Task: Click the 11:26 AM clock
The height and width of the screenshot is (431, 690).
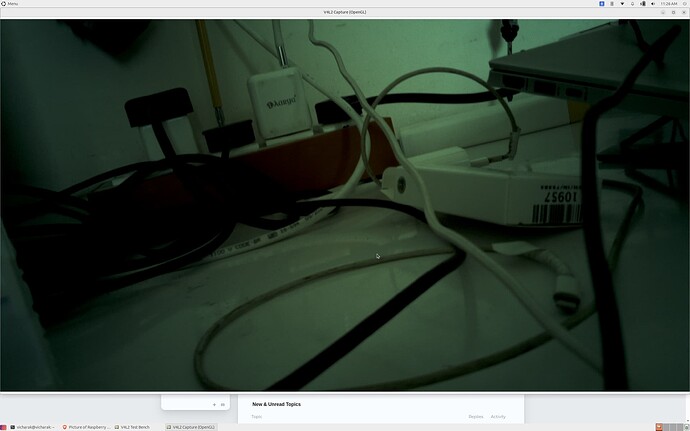Action: (669, 4)
